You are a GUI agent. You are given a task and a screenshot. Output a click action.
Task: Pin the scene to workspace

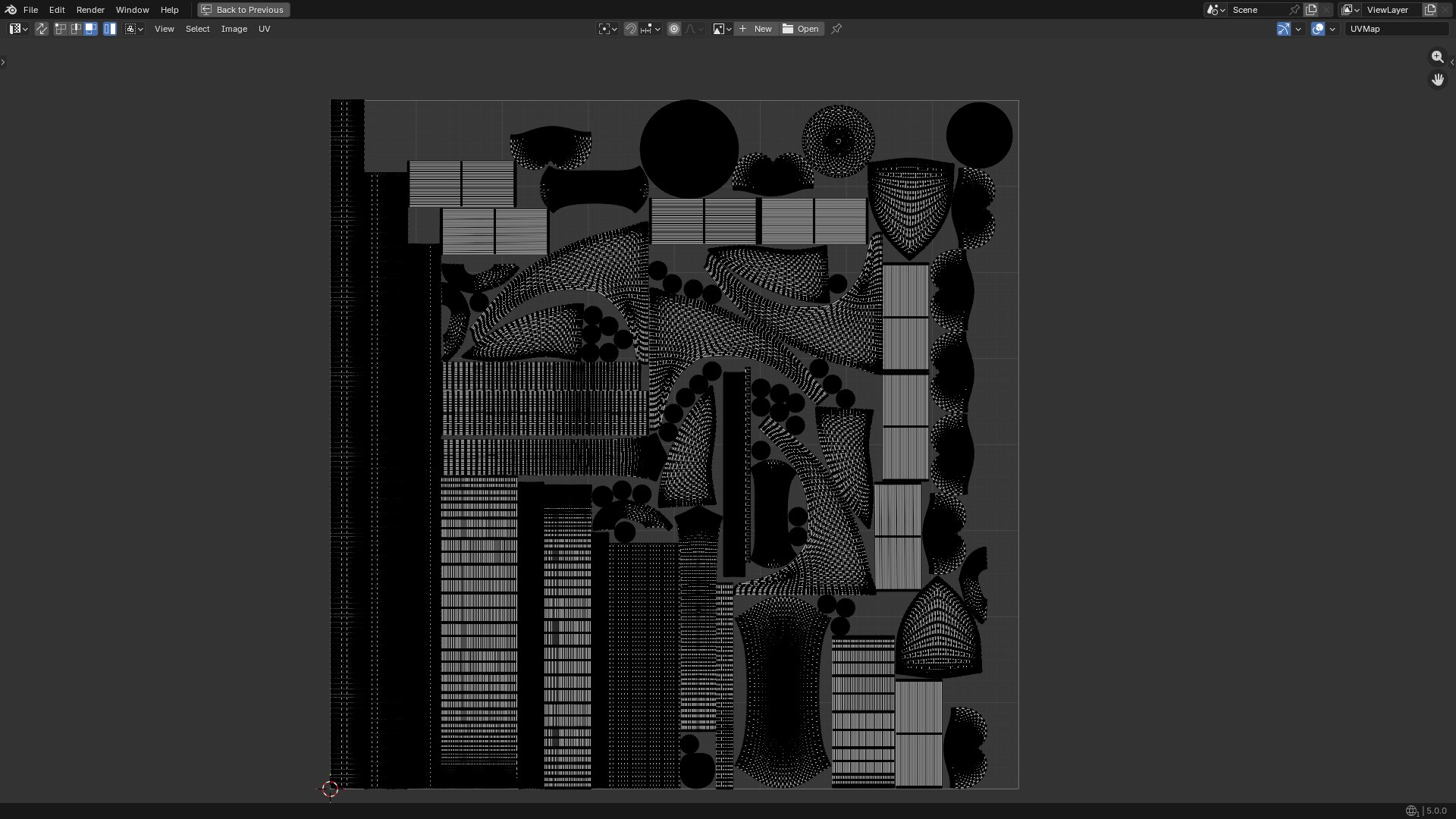[1294, 10]
